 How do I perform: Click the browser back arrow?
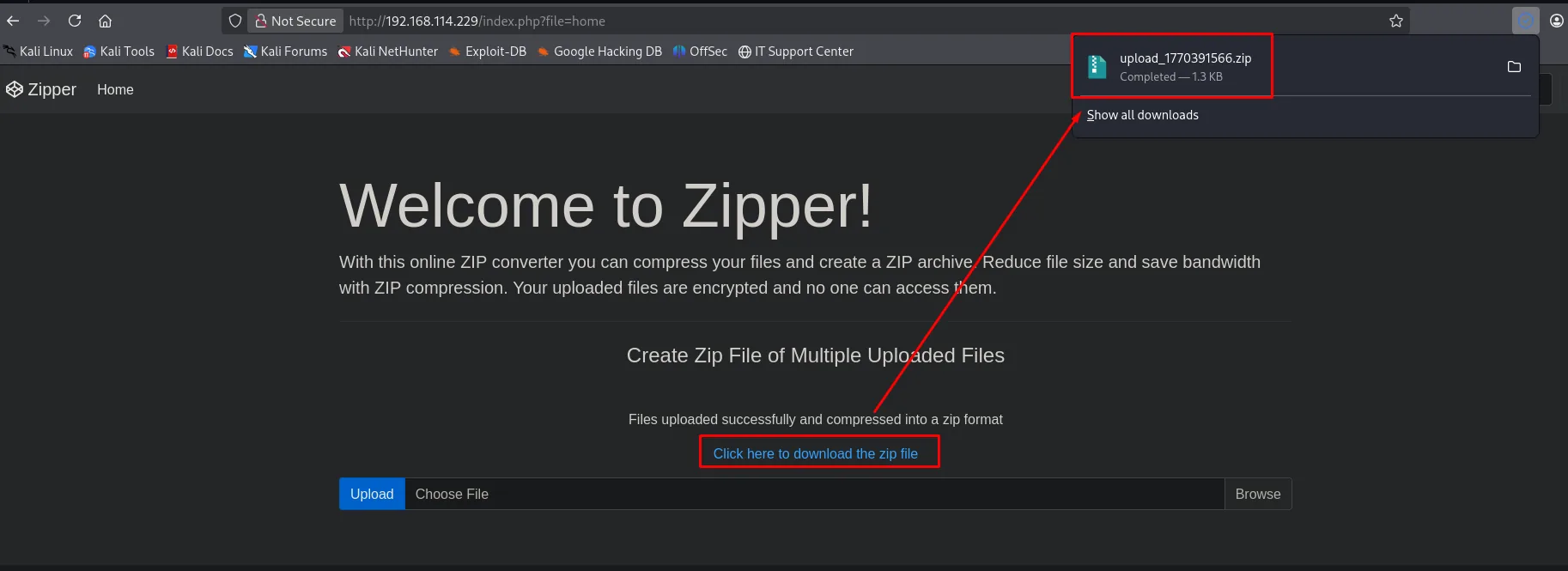point(13,21)
